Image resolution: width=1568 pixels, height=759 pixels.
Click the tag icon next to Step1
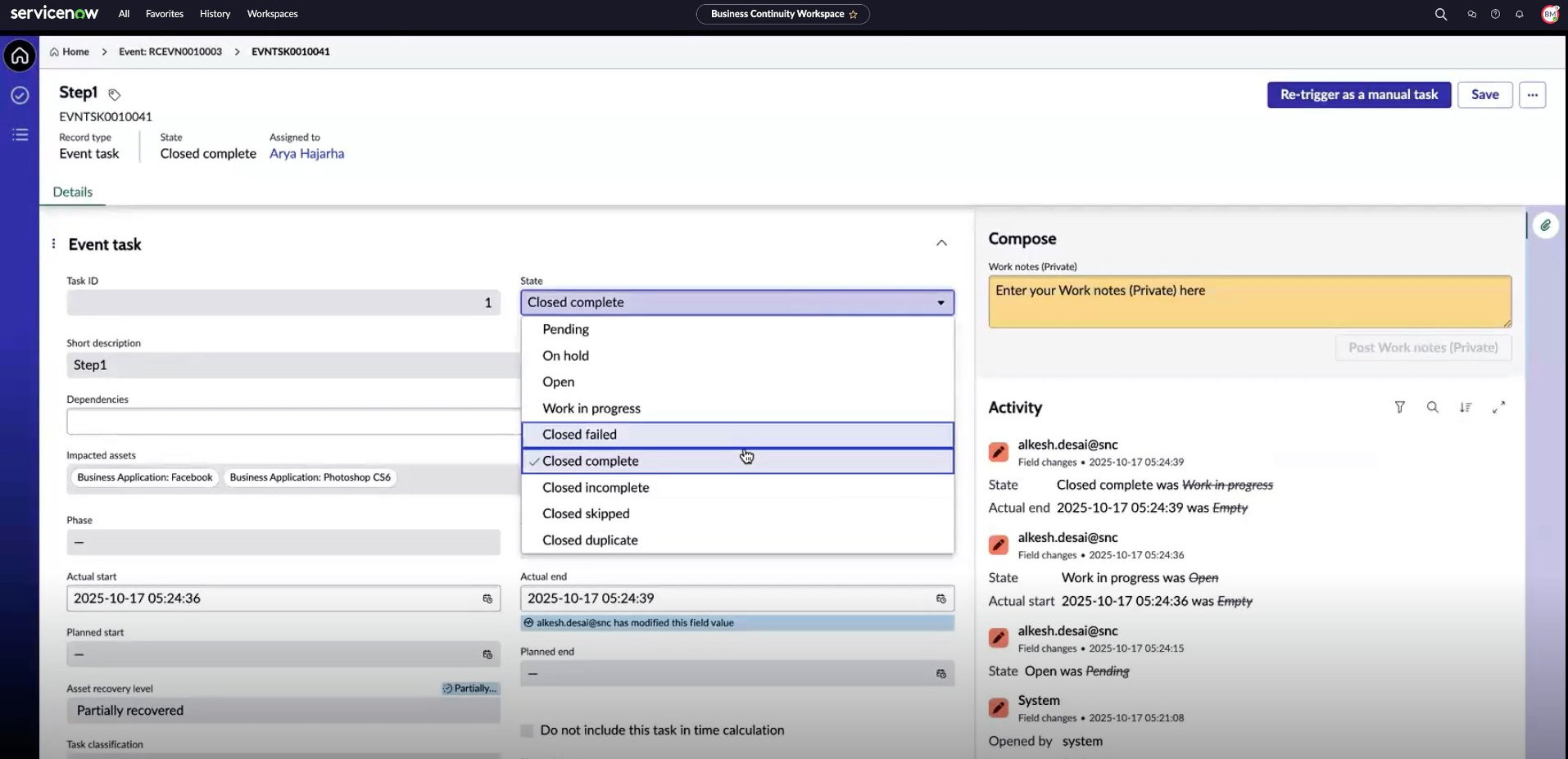(x=115, y=94)
